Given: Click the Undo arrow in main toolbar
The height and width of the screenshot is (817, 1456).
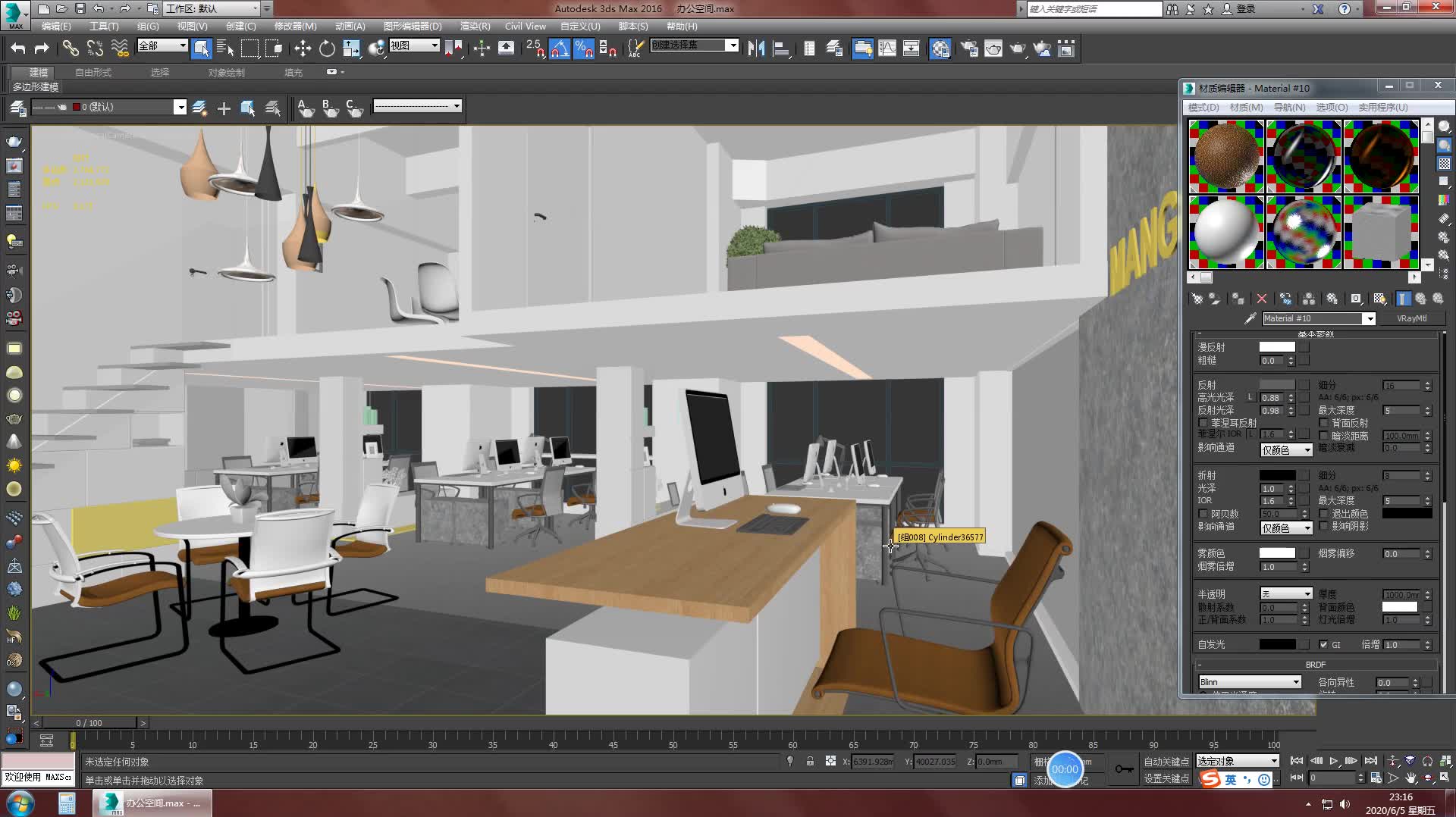Looking at the screenshot, I should (x=18, y=49).
